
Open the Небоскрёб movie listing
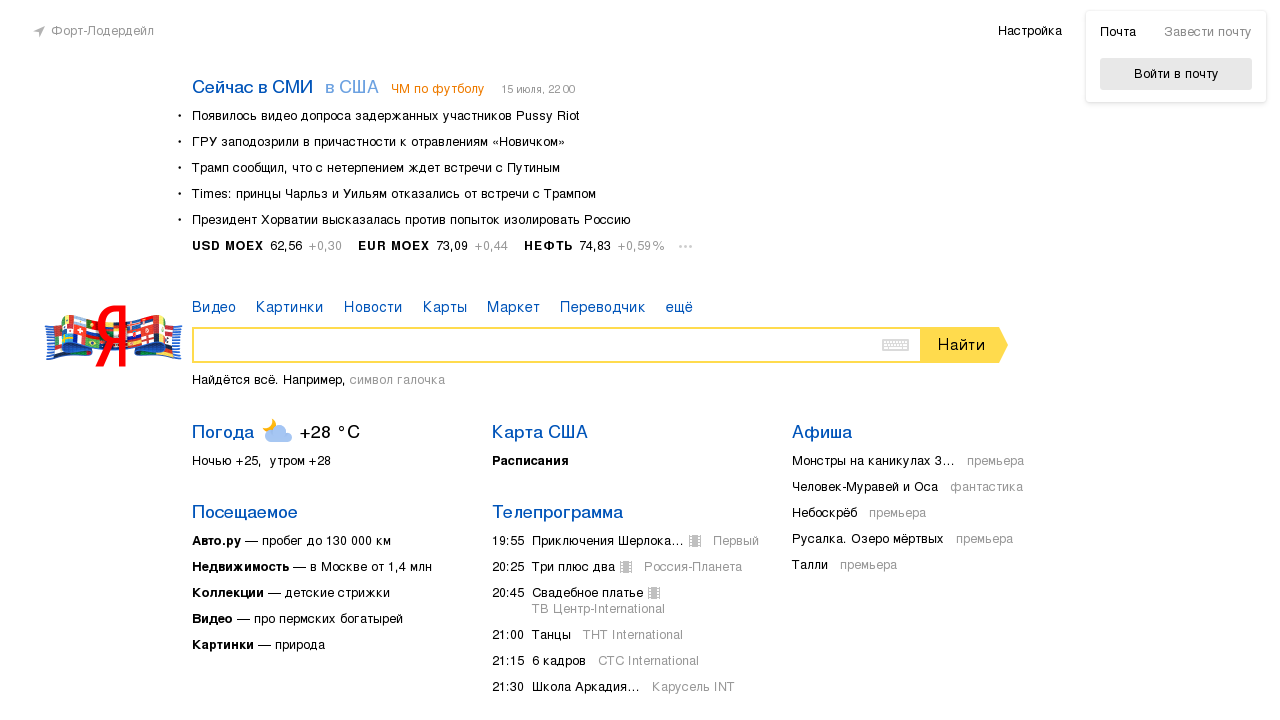pyautogui.click(x=825, y=513)
